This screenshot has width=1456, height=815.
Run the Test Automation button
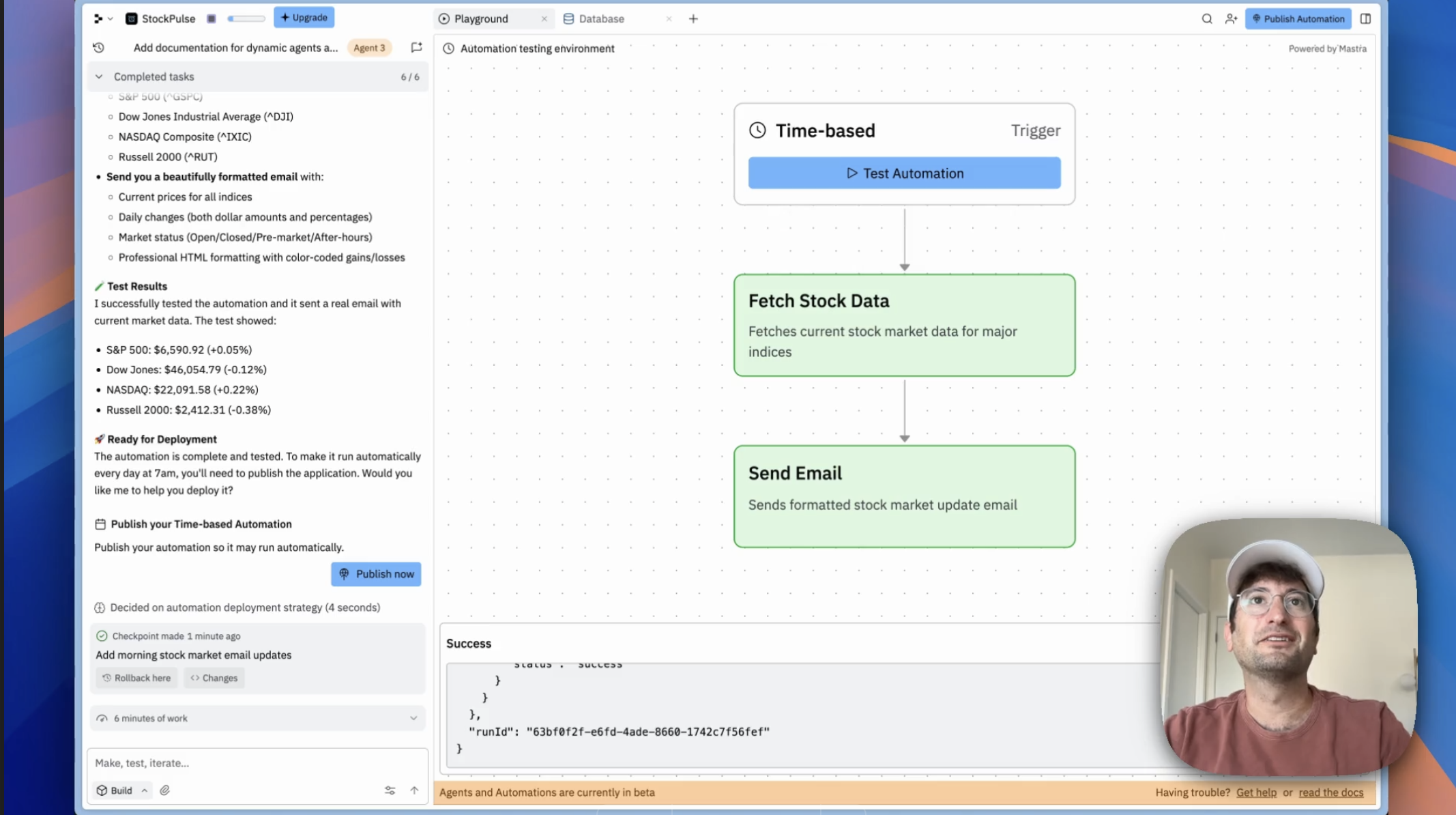(x=904, y=173)
